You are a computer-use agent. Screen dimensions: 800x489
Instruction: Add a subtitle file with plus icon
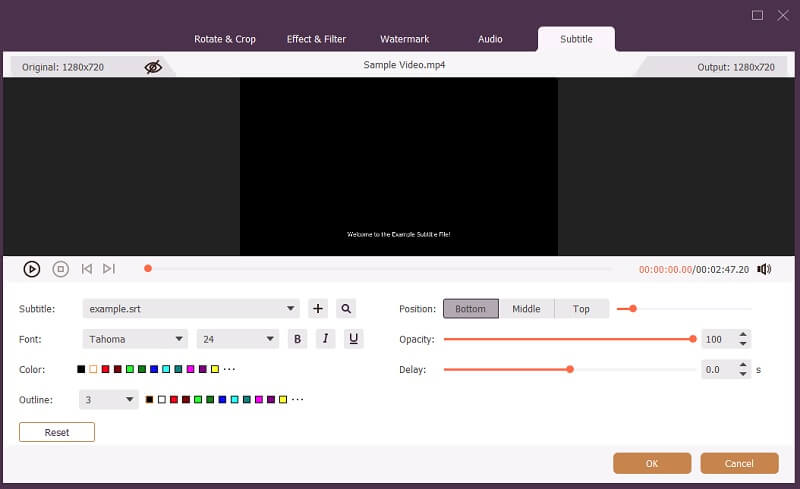point(318,309)
